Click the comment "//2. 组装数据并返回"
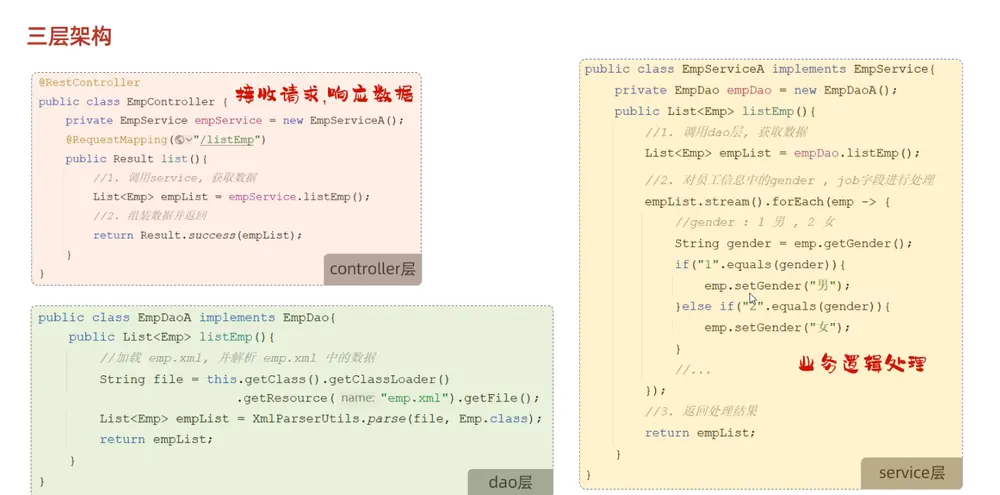 click(150, 216)
